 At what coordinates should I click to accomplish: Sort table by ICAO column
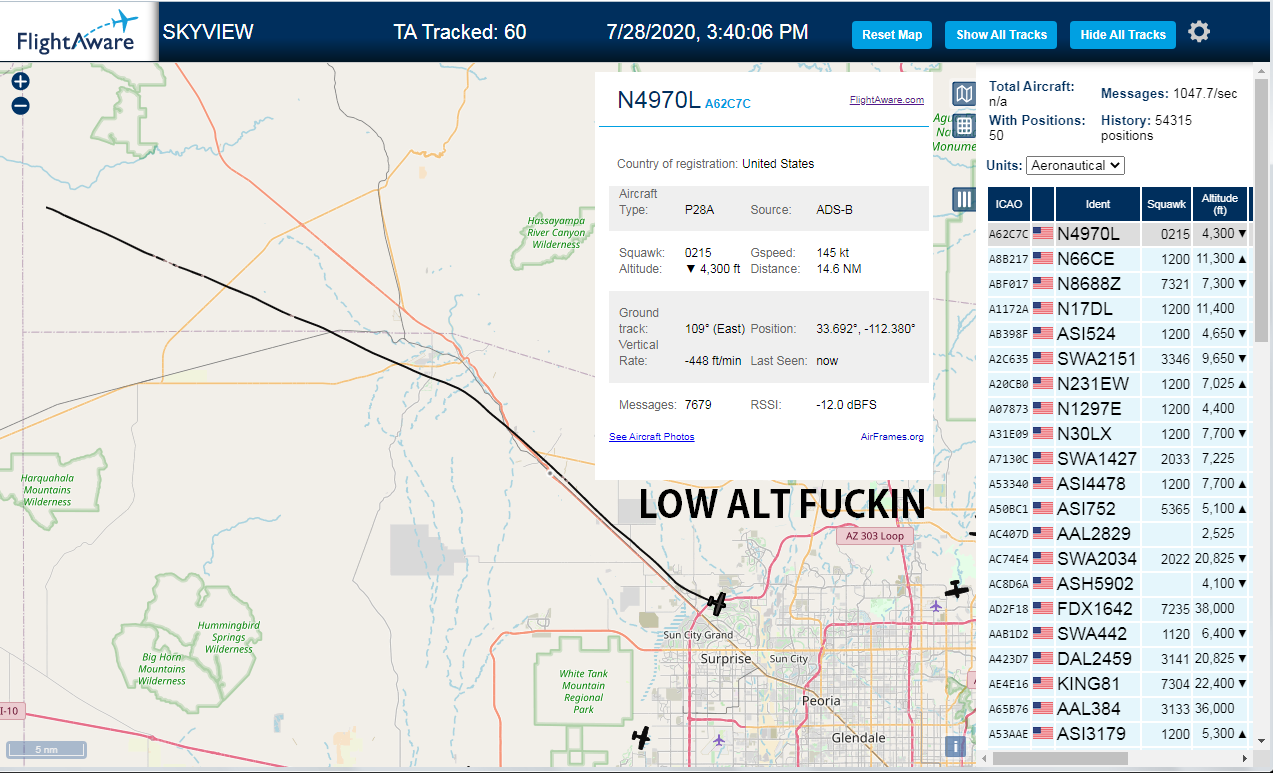click(1009, 204)
